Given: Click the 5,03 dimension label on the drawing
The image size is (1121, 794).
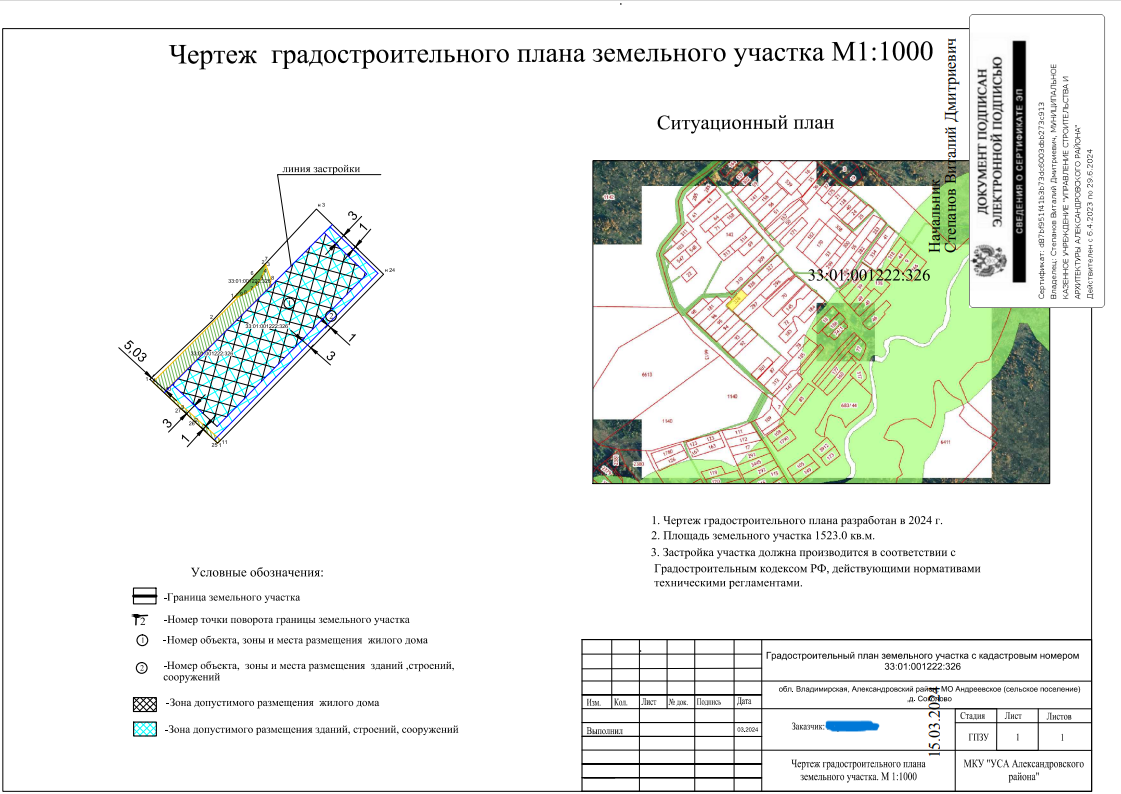Looking at the screenshot, I should click(x=135, y=351).
